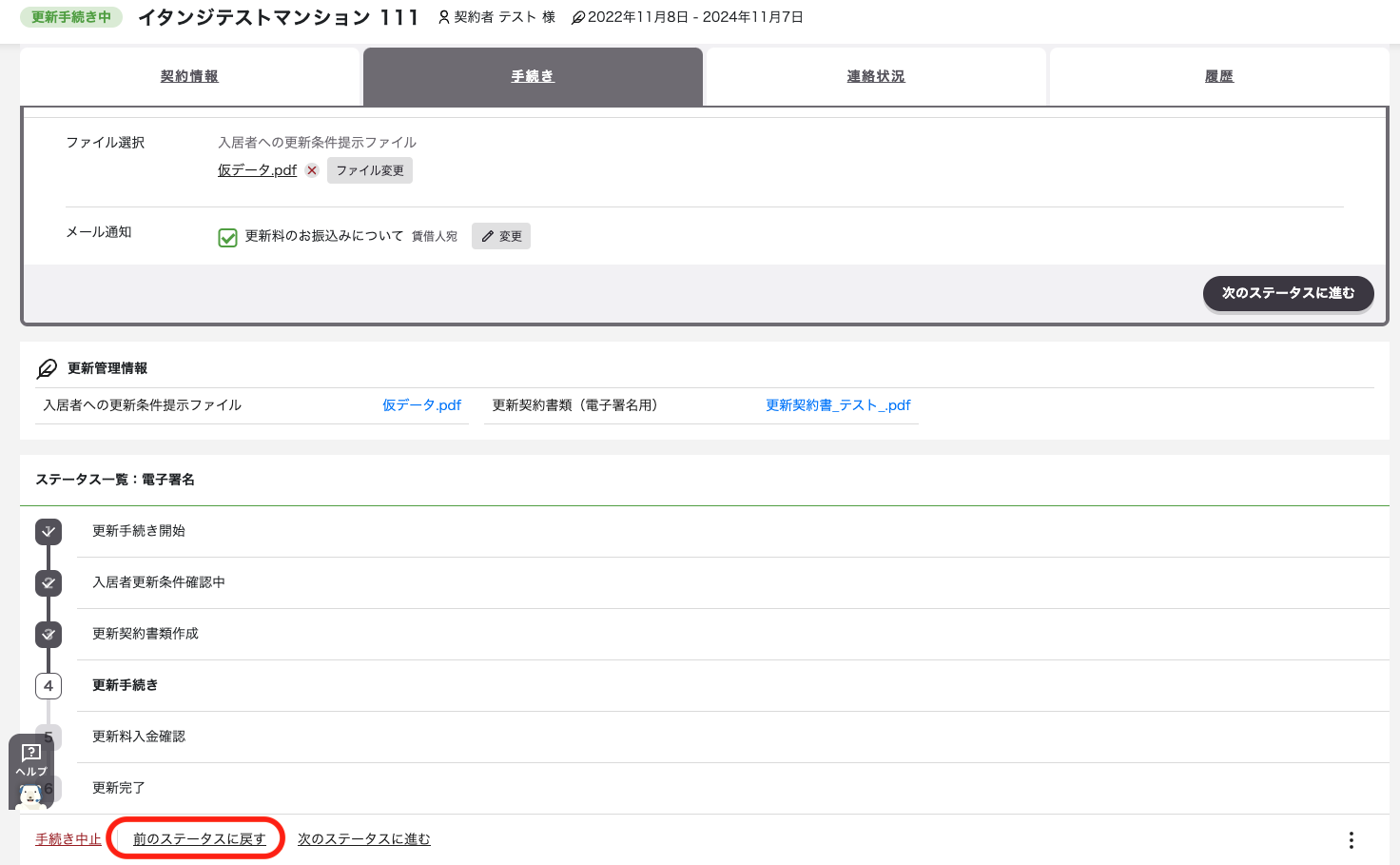Open 仮データ.pdf link in file selection
The height and width of the screenshot is (865, 1400).
[257, 170]
